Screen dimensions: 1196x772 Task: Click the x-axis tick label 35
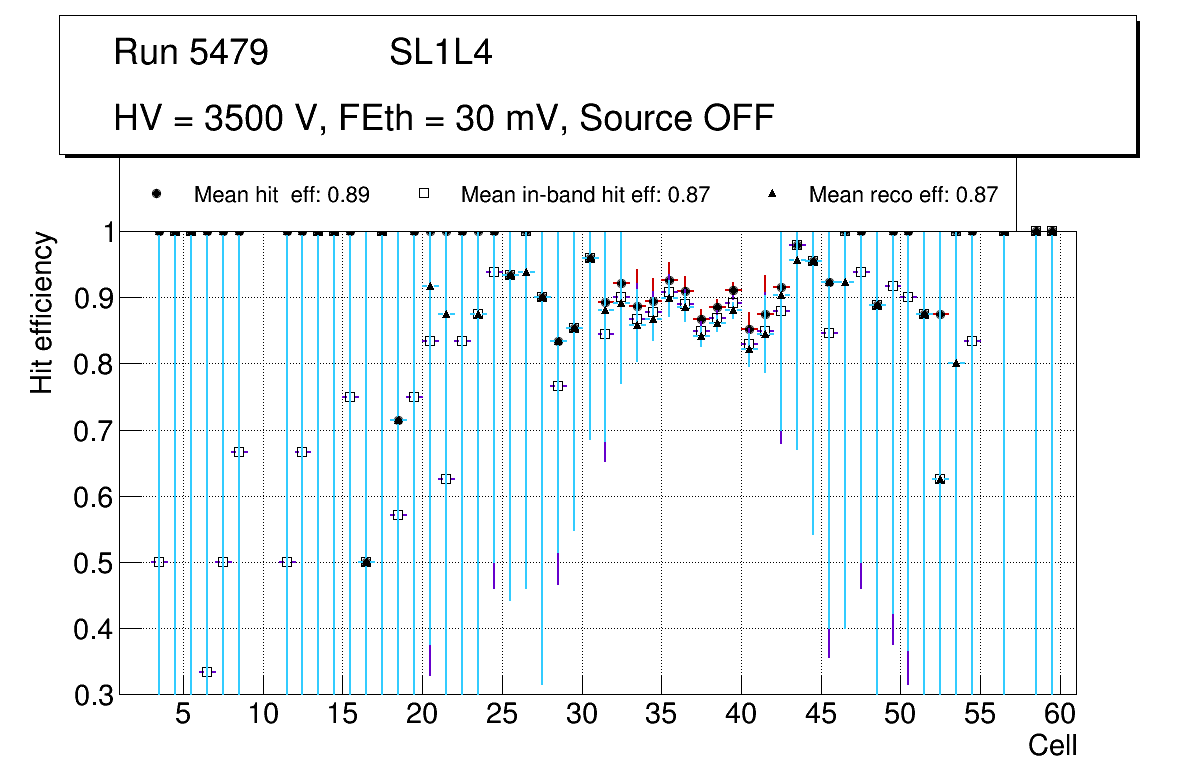pos(661,714)
